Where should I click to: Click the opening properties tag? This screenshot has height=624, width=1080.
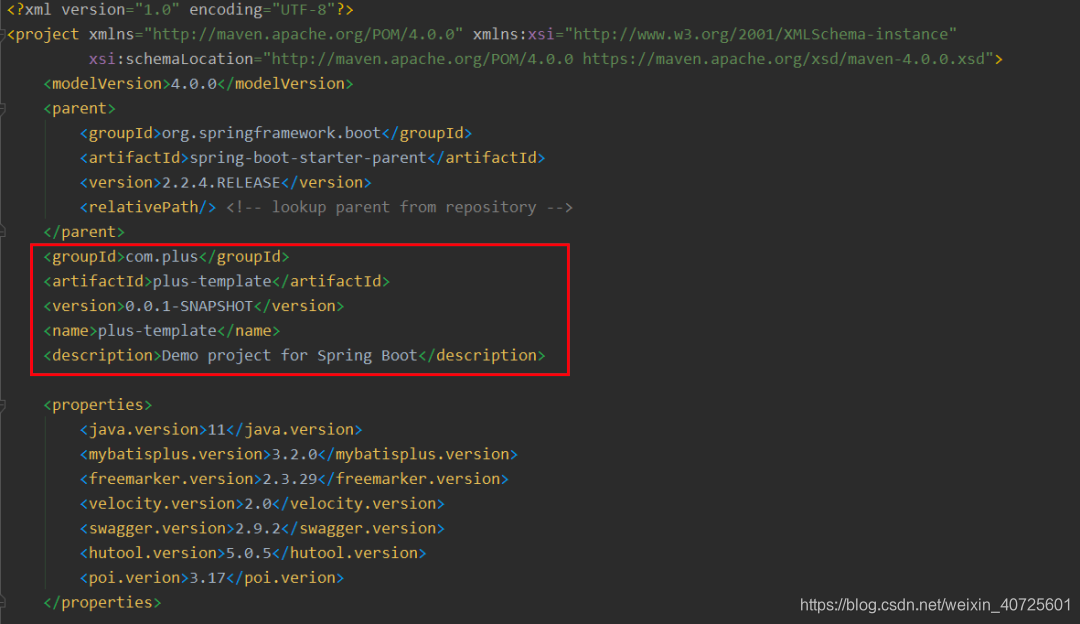(97, 405)
